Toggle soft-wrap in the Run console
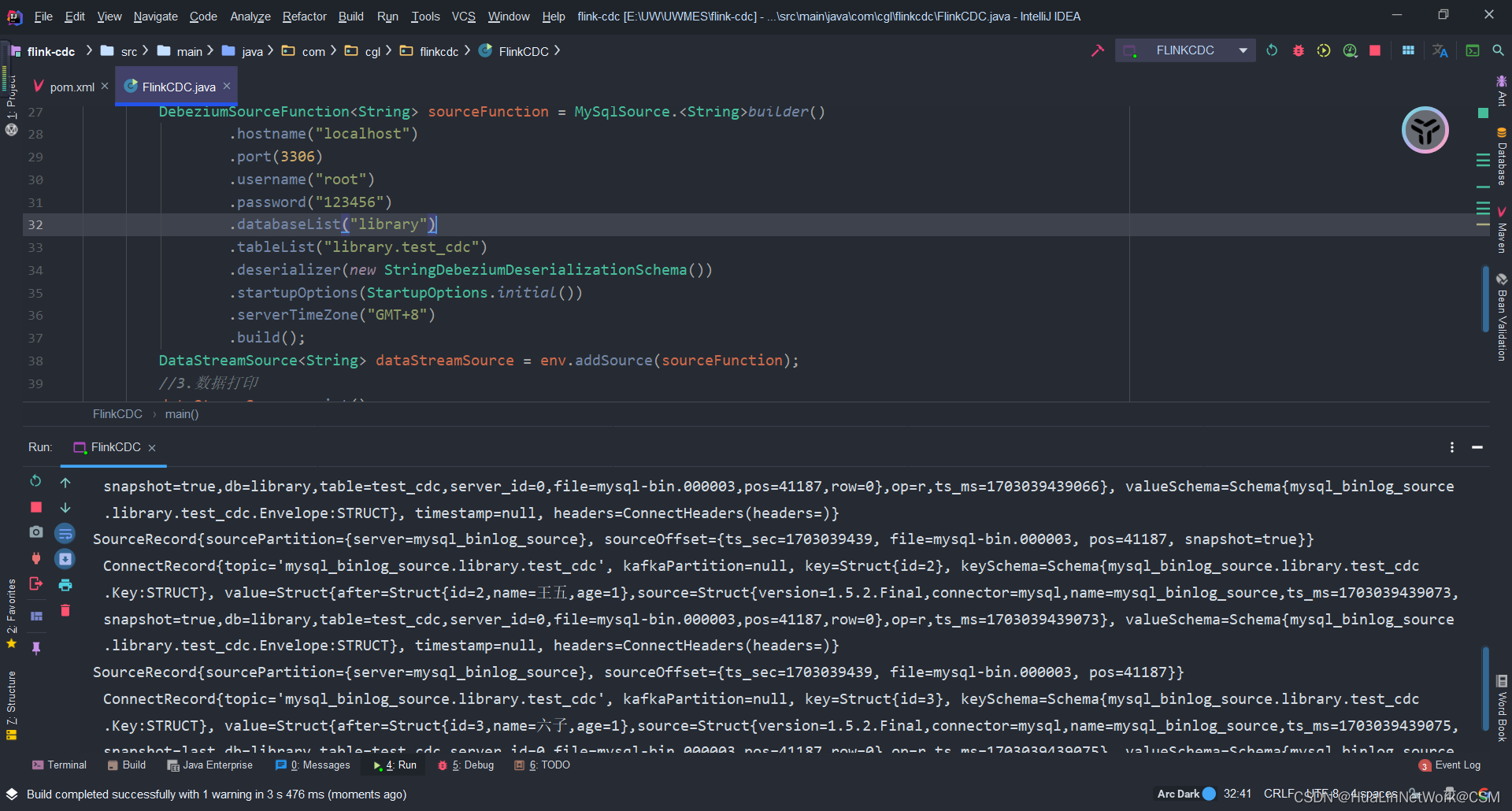Screen dimensions: 1512x811 click(x=65, y=533)
